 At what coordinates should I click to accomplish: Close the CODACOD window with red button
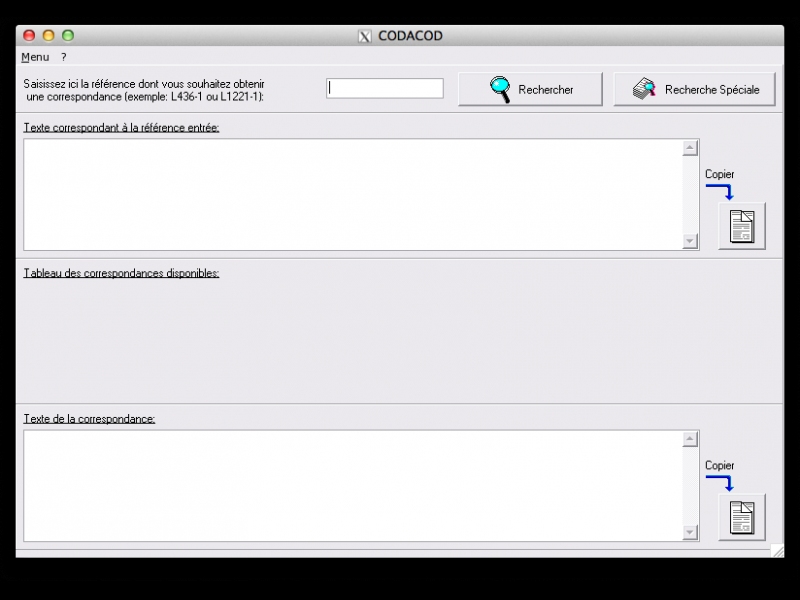pos(29,36)
